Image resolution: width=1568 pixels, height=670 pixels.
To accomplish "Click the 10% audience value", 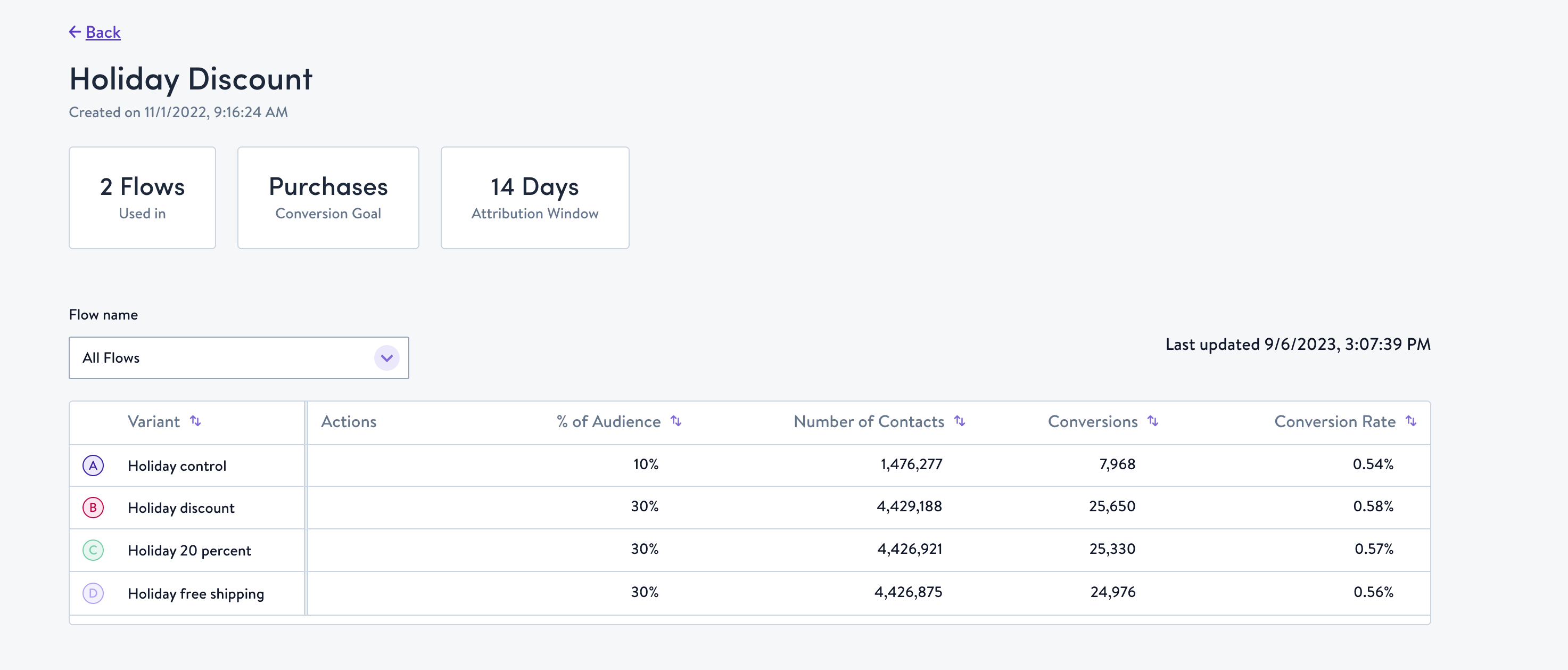I will coord(646,464).
